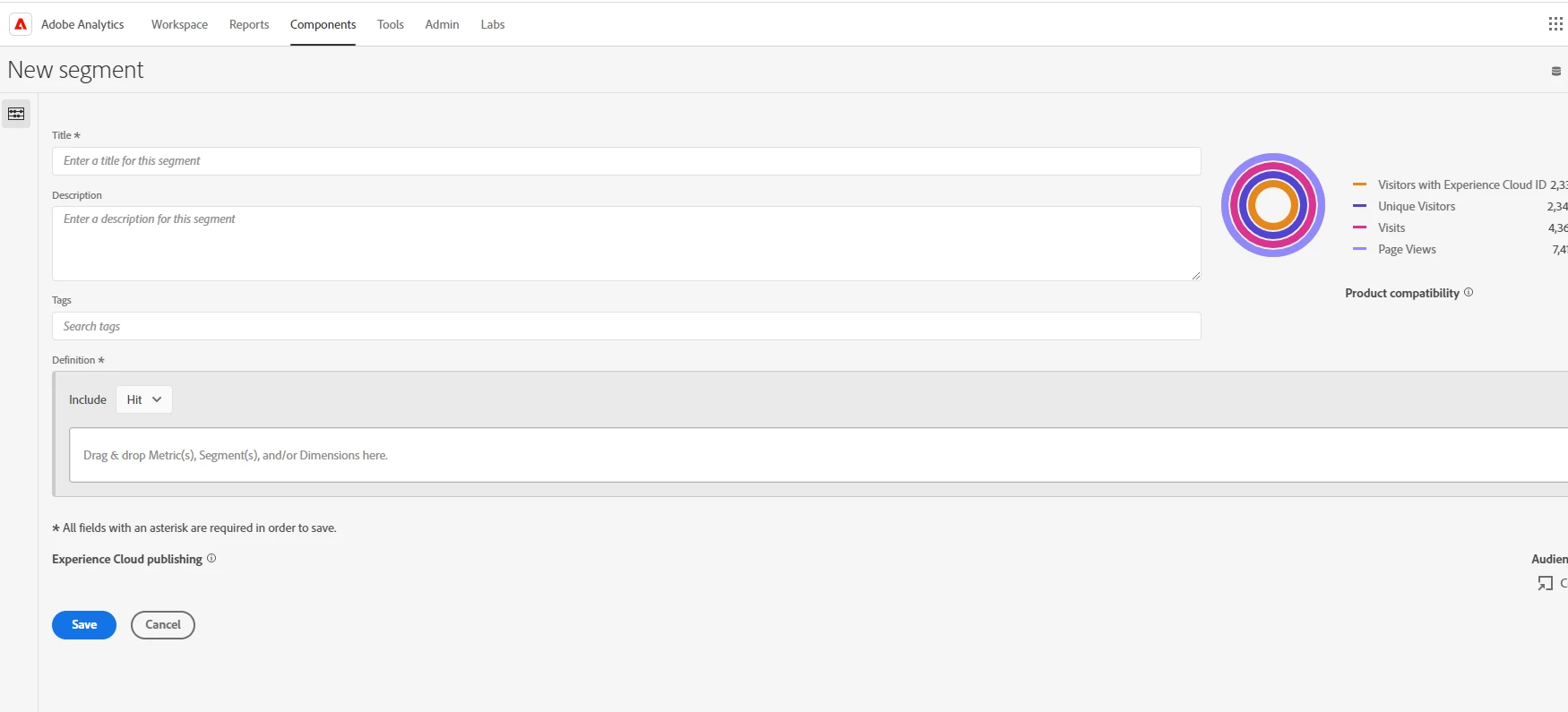Open the Admin menu

[x=442, y=24]
